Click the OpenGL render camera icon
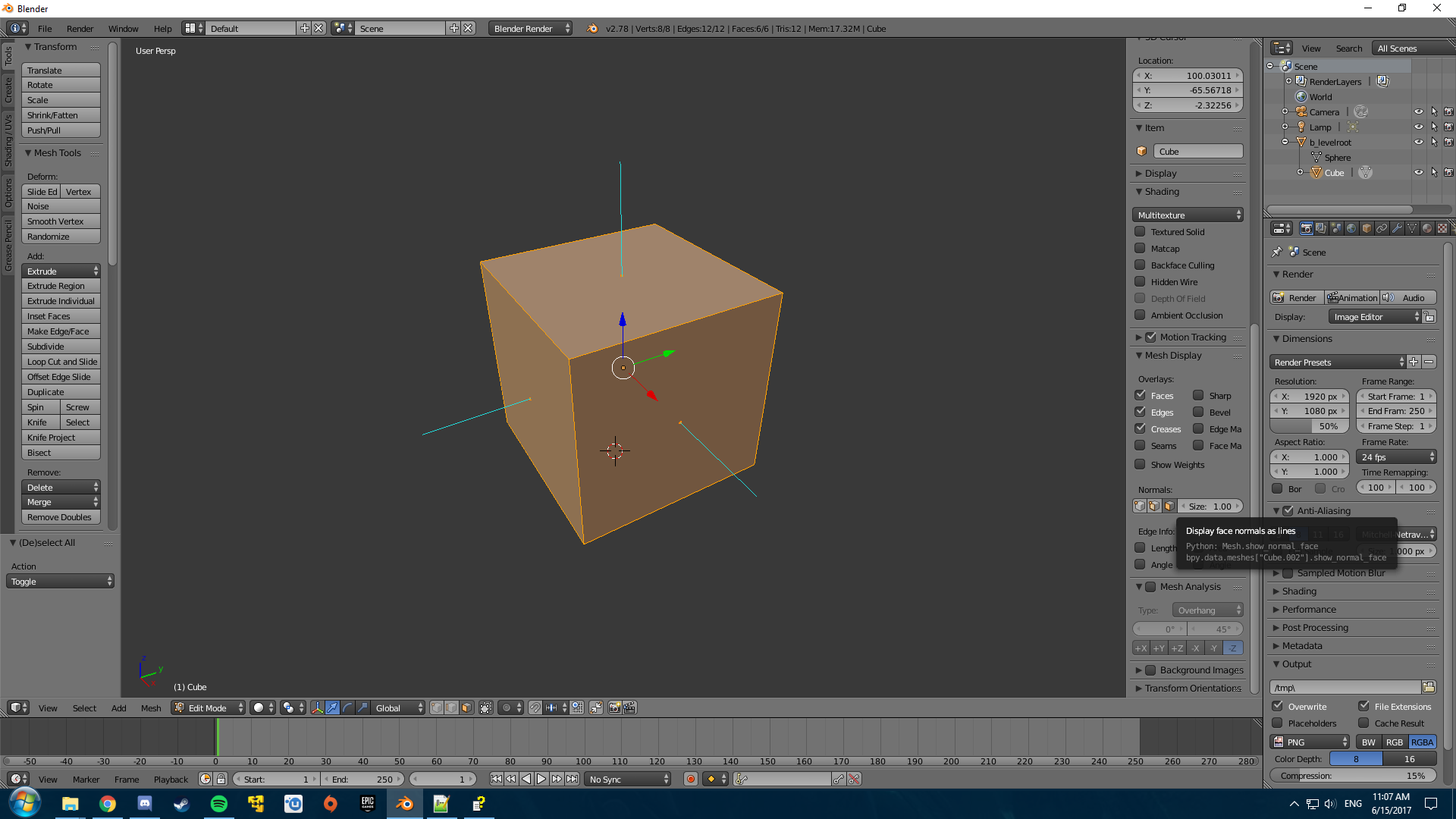The image size is (1456, 819). [x=614, y=708]
